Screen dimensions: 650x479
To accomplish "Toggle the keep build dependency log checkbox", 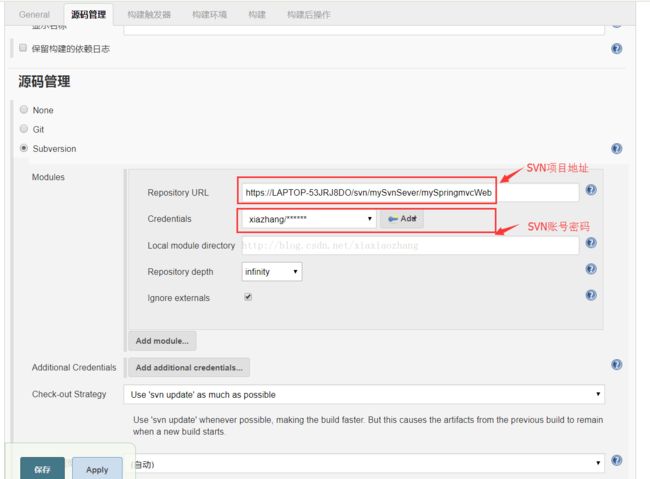I will (23, 48).
